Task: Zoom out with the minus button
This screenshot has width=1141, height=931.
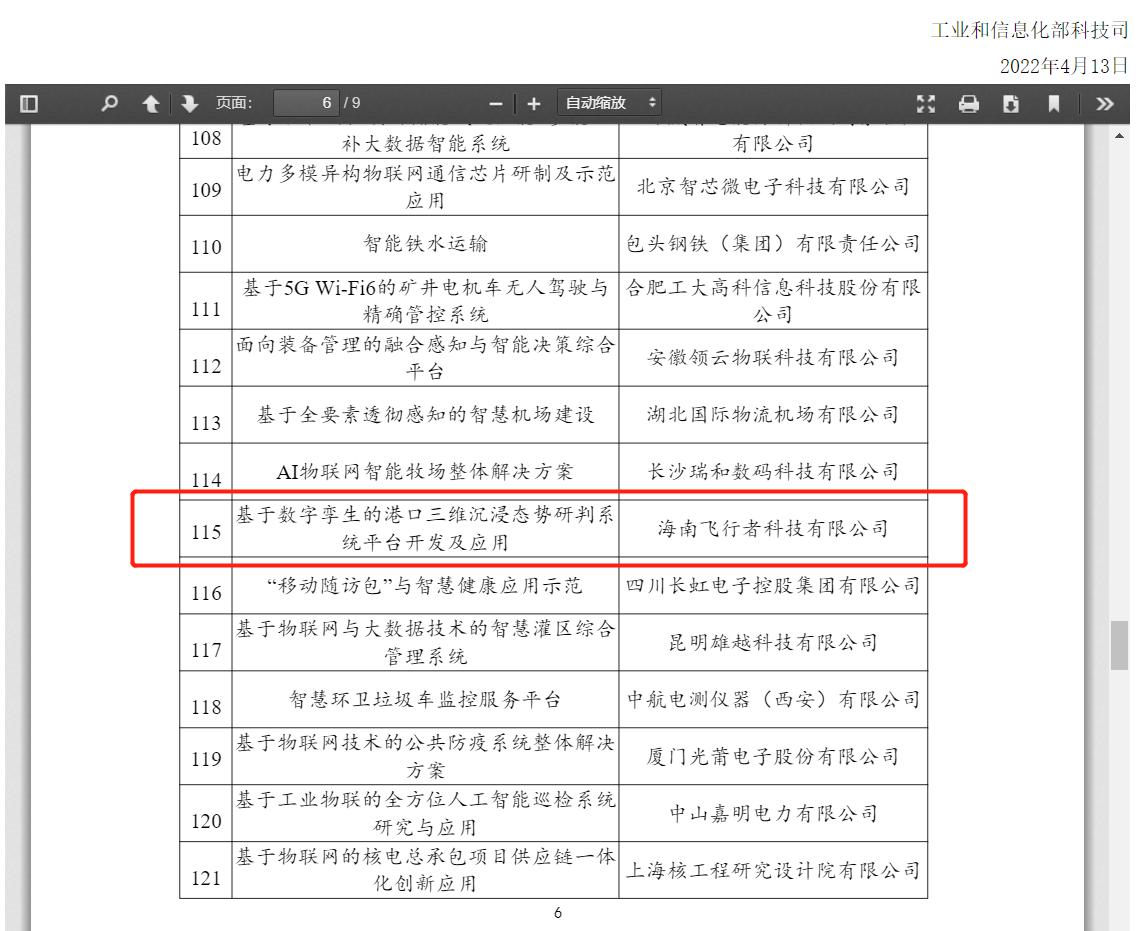Action: click(x=496, y=104)
